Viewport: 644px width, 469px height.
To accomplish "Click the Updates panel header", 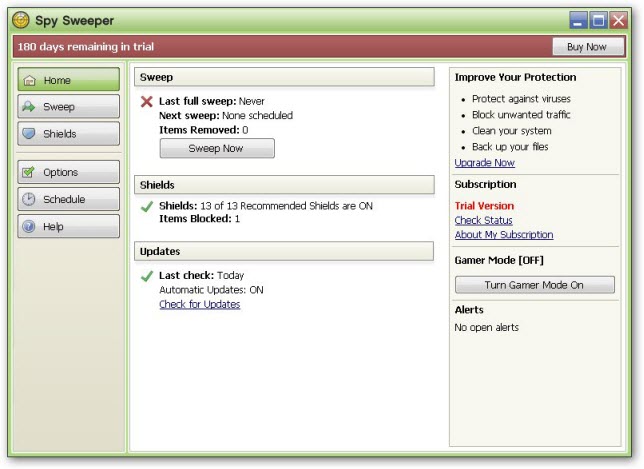I will click(x=284, y=251).
